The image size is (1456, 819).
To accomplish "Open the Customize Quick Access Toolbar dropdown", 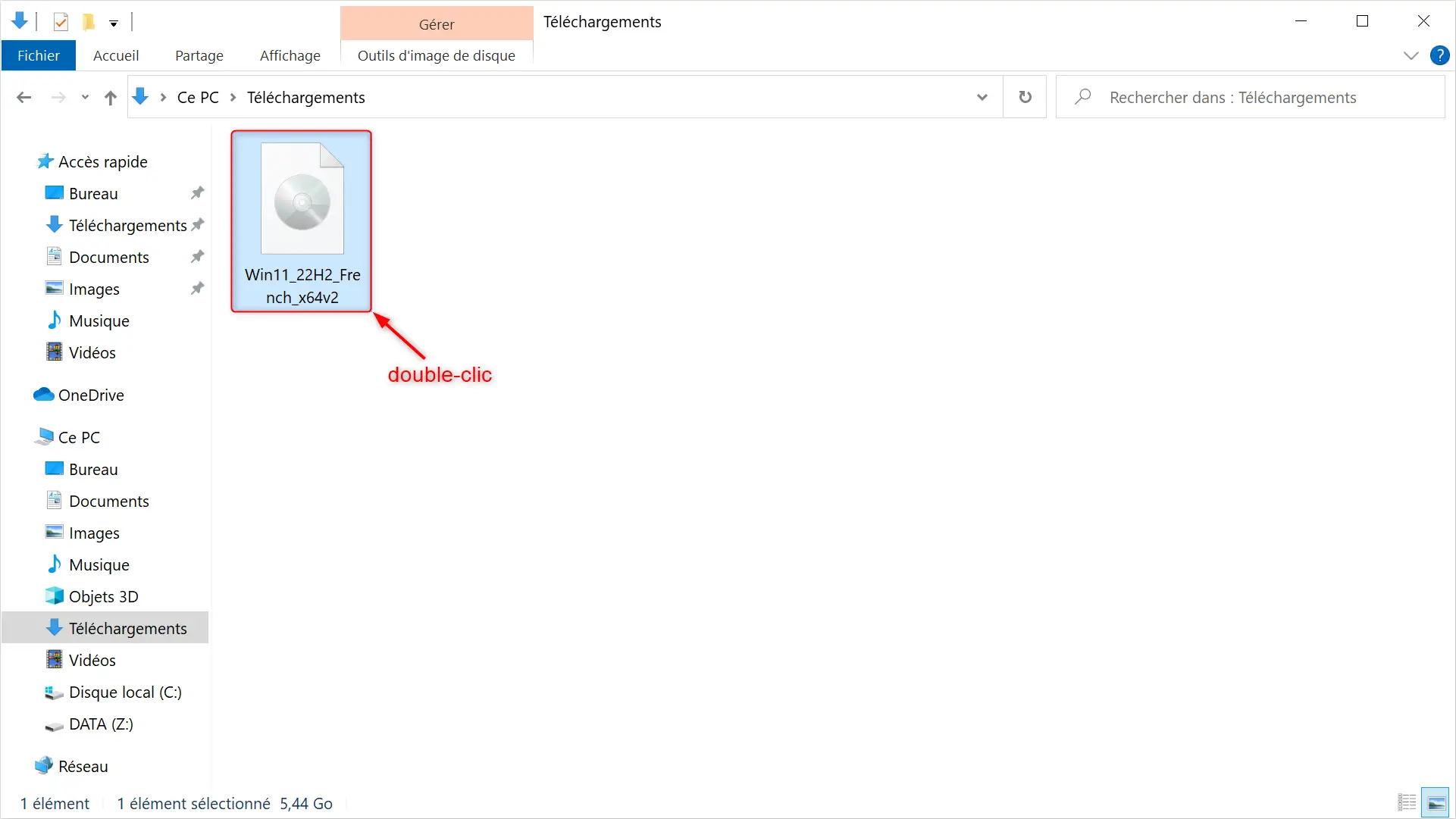I will (114, 23).
